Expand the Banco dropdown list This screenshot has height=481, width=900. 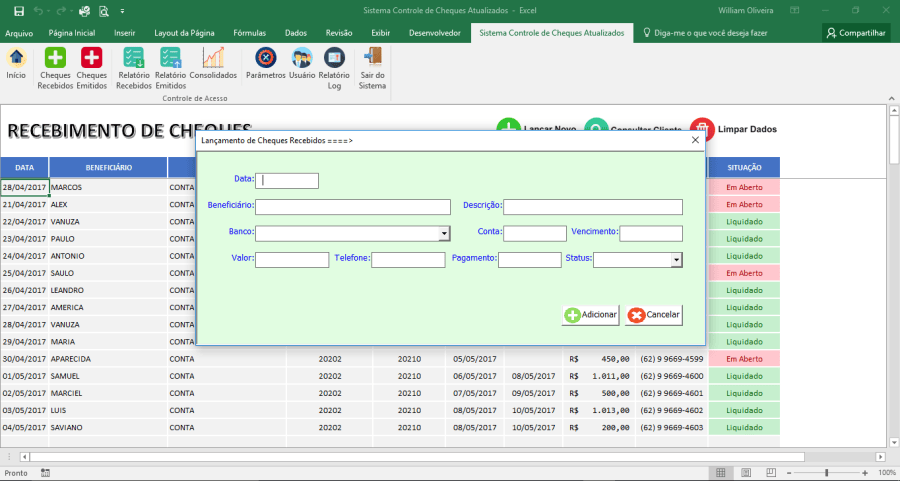444,234
